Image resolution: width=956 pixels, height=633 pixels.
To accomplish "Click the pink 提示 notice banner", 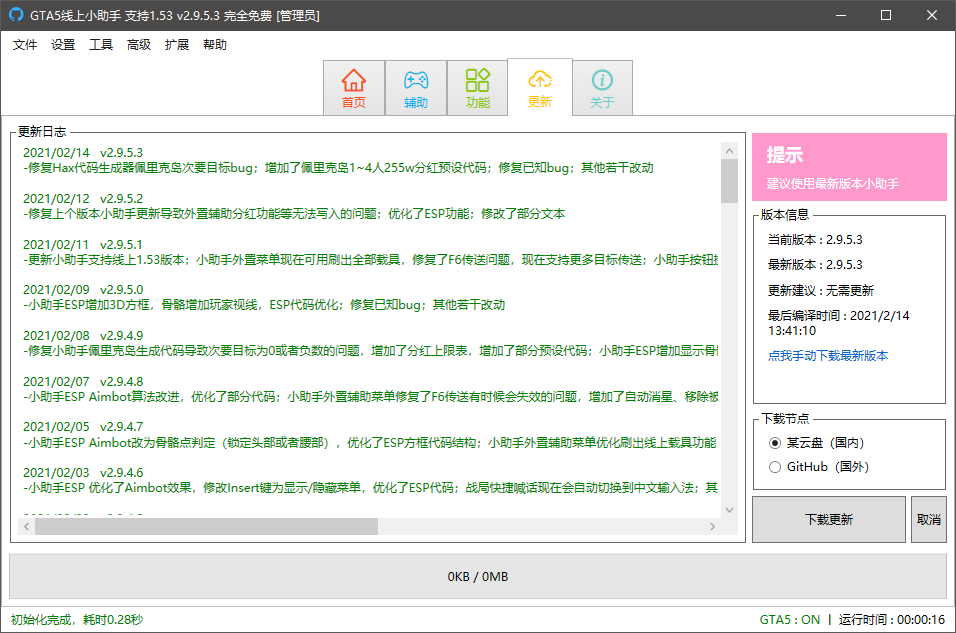I will 849,167.
